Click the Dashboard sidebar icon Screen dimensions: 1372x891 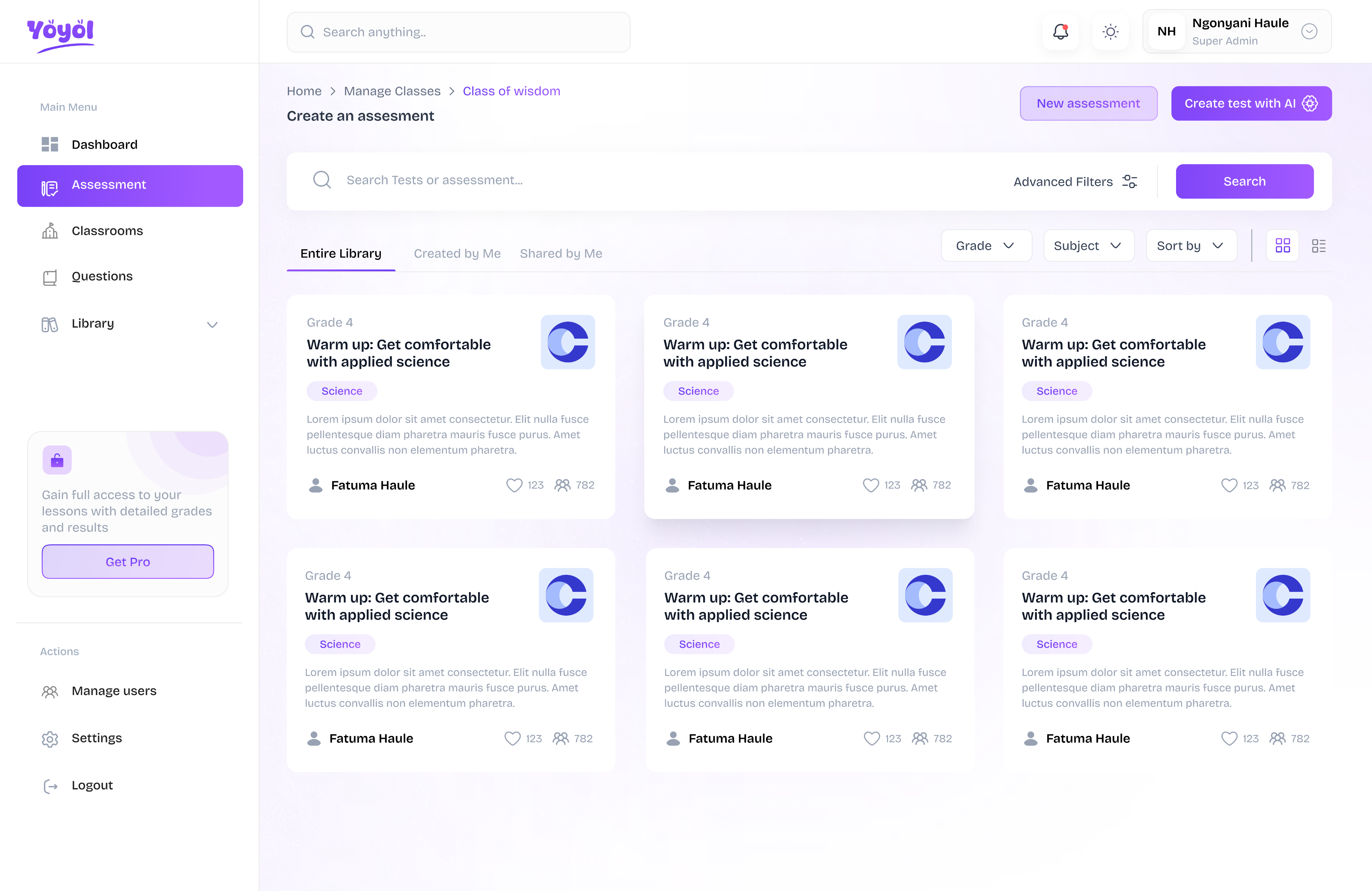(50, 145)
